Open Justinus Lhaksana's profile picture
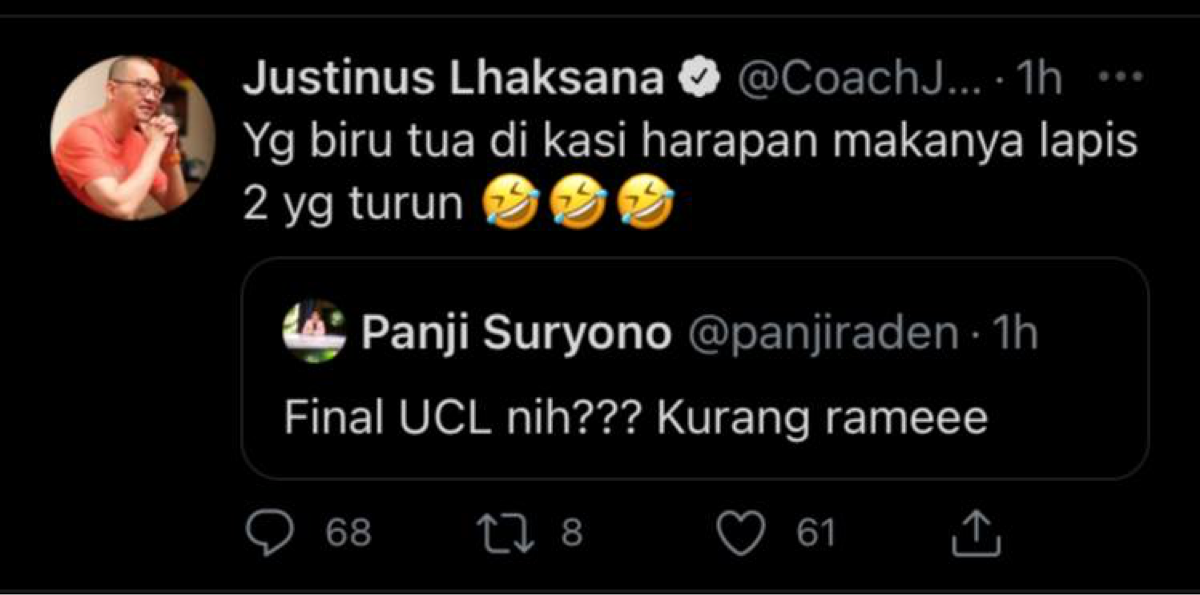The image size is (1200, 595). (x=133, y=137)
